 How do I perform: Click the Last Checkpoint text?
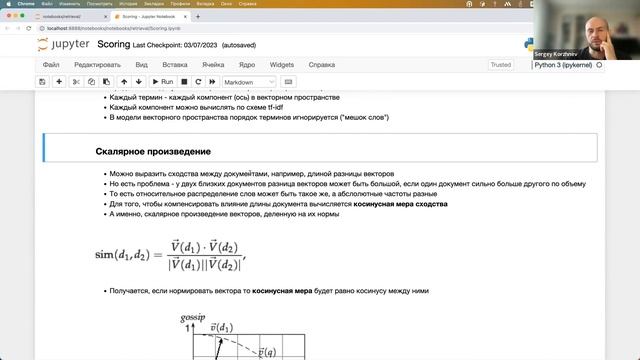click(175, 45)
